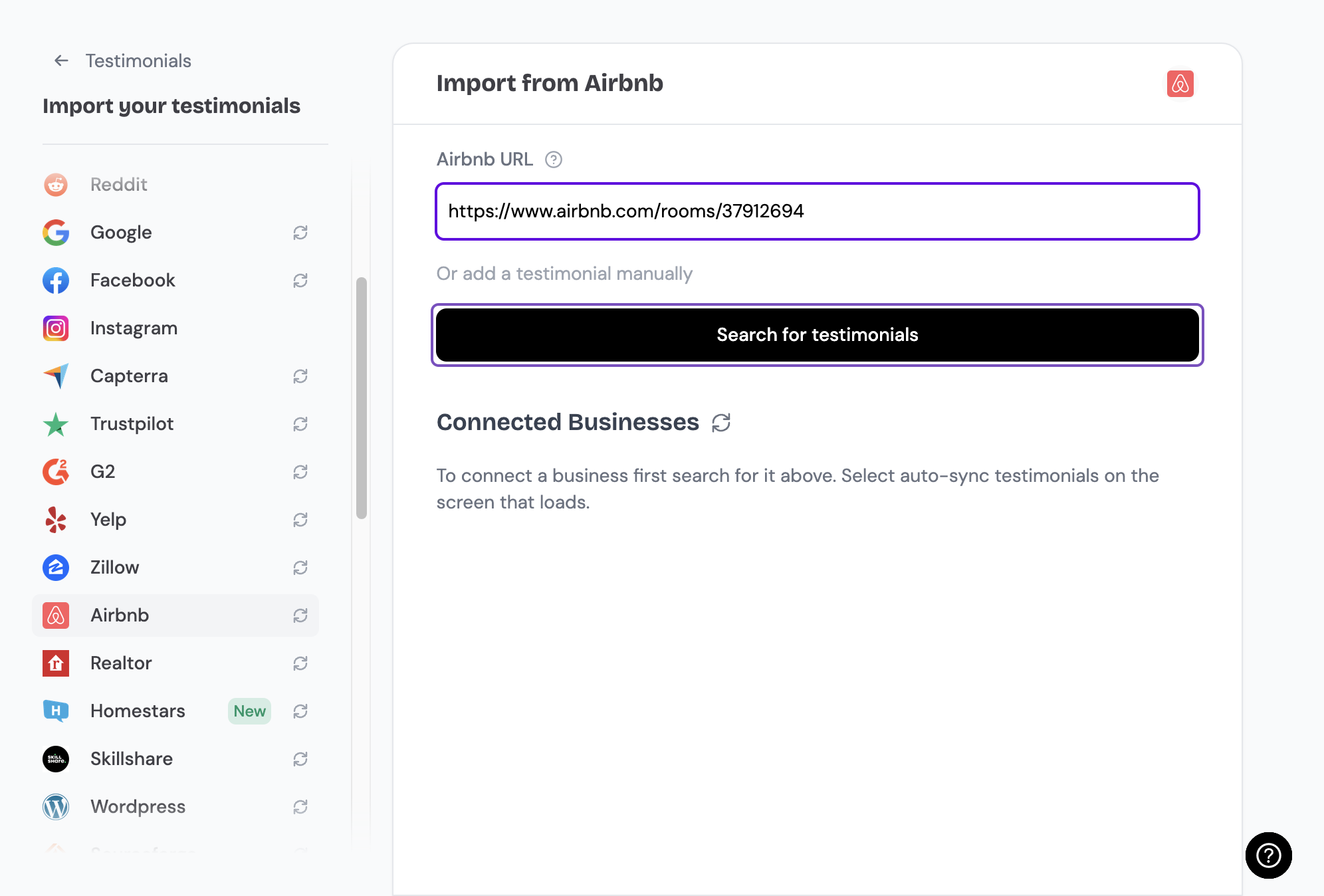Click the New badge next to Homestars
Screen dimensions: 1324x896
(249, 711)
